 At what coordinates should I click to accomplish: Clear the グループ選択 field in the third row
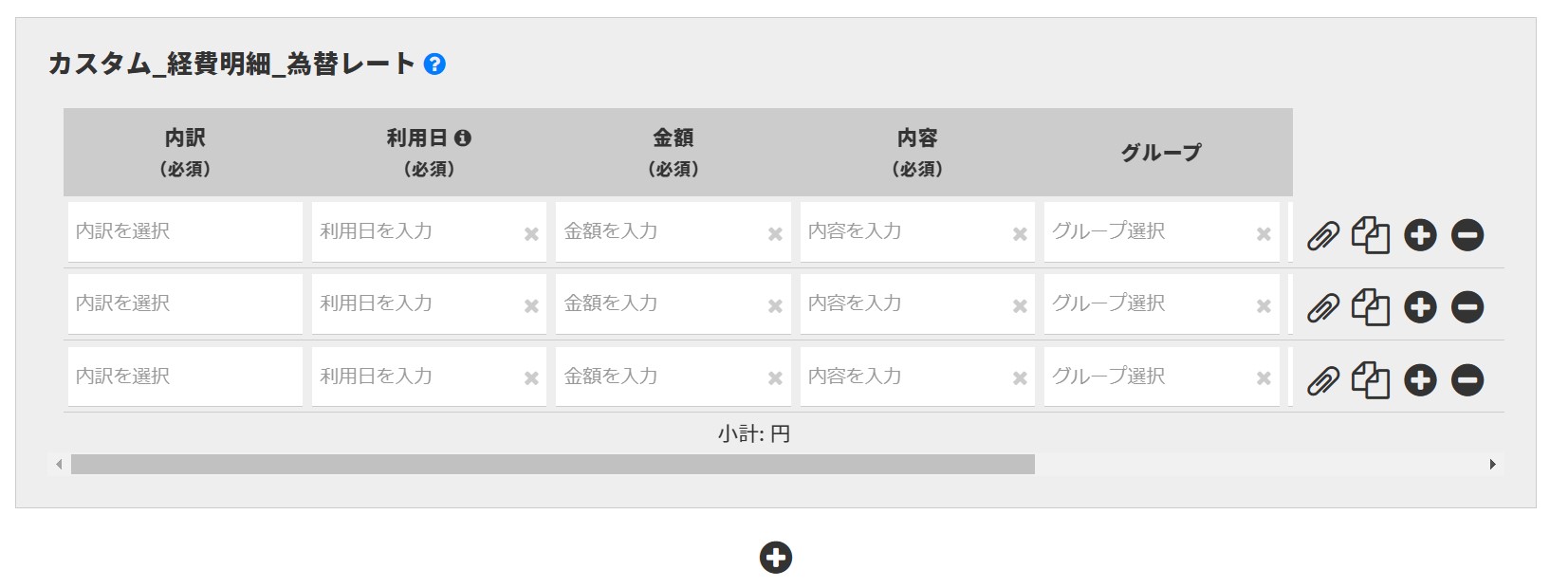1264,378
